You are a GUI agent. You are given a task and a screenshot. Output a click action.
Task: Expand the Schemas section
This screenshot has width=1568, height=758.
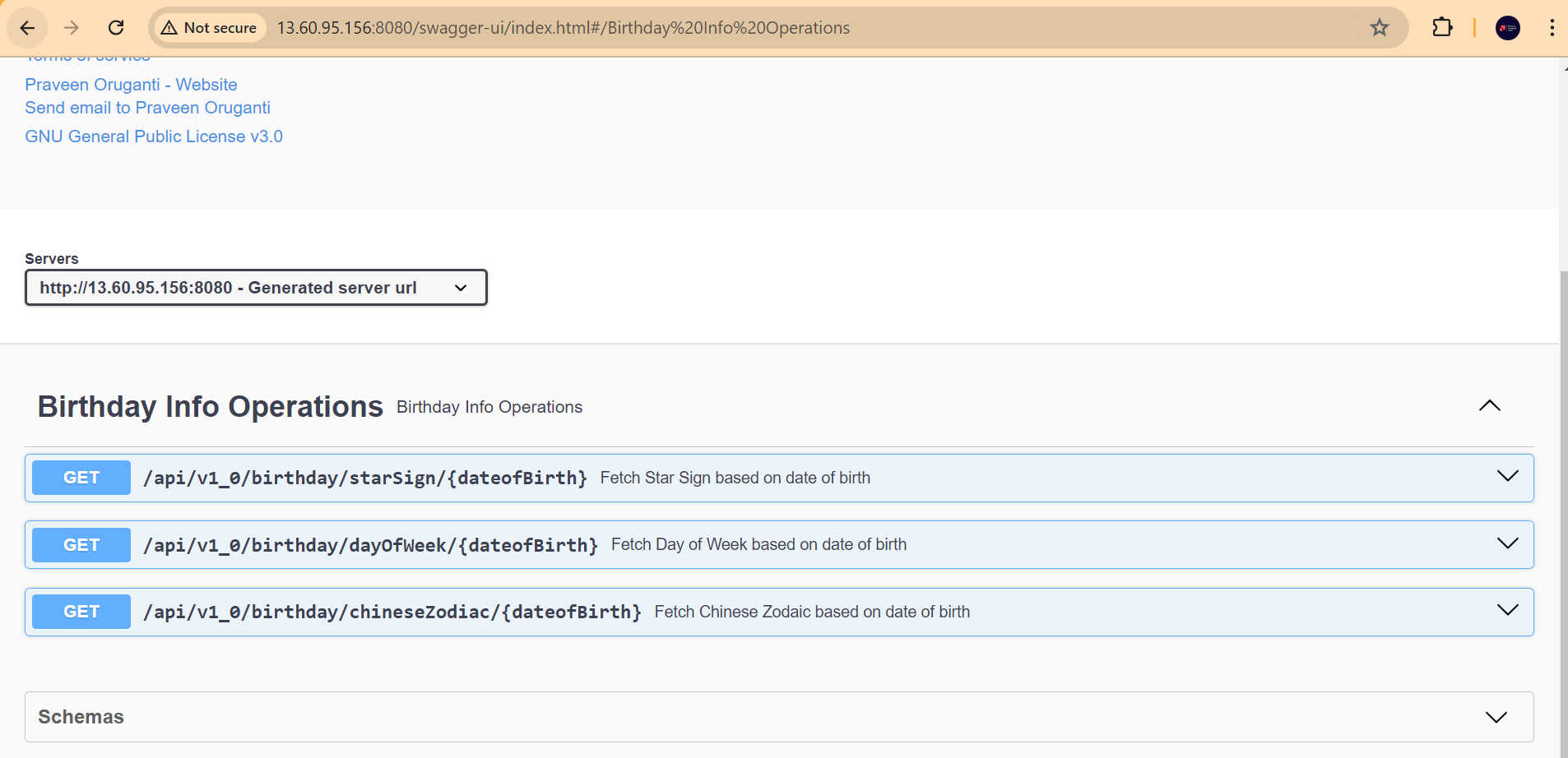(x=1496, y=717)
